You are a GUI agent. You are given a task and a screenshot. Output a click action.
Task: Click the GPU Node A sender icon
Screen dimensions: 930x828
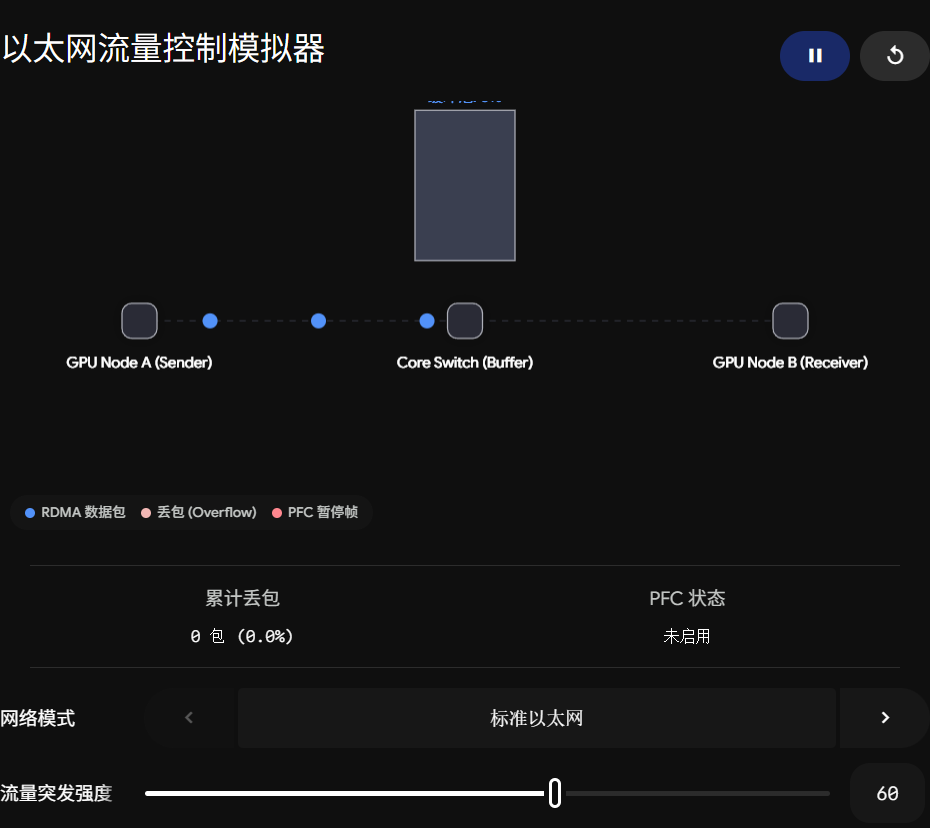[x=139, y=321]
